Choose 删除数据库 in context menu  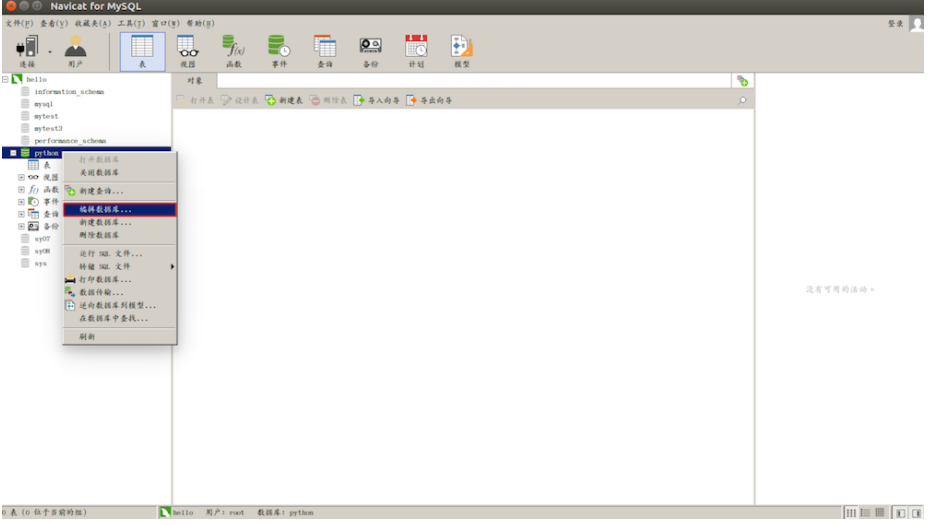click(x=119, y=235)
